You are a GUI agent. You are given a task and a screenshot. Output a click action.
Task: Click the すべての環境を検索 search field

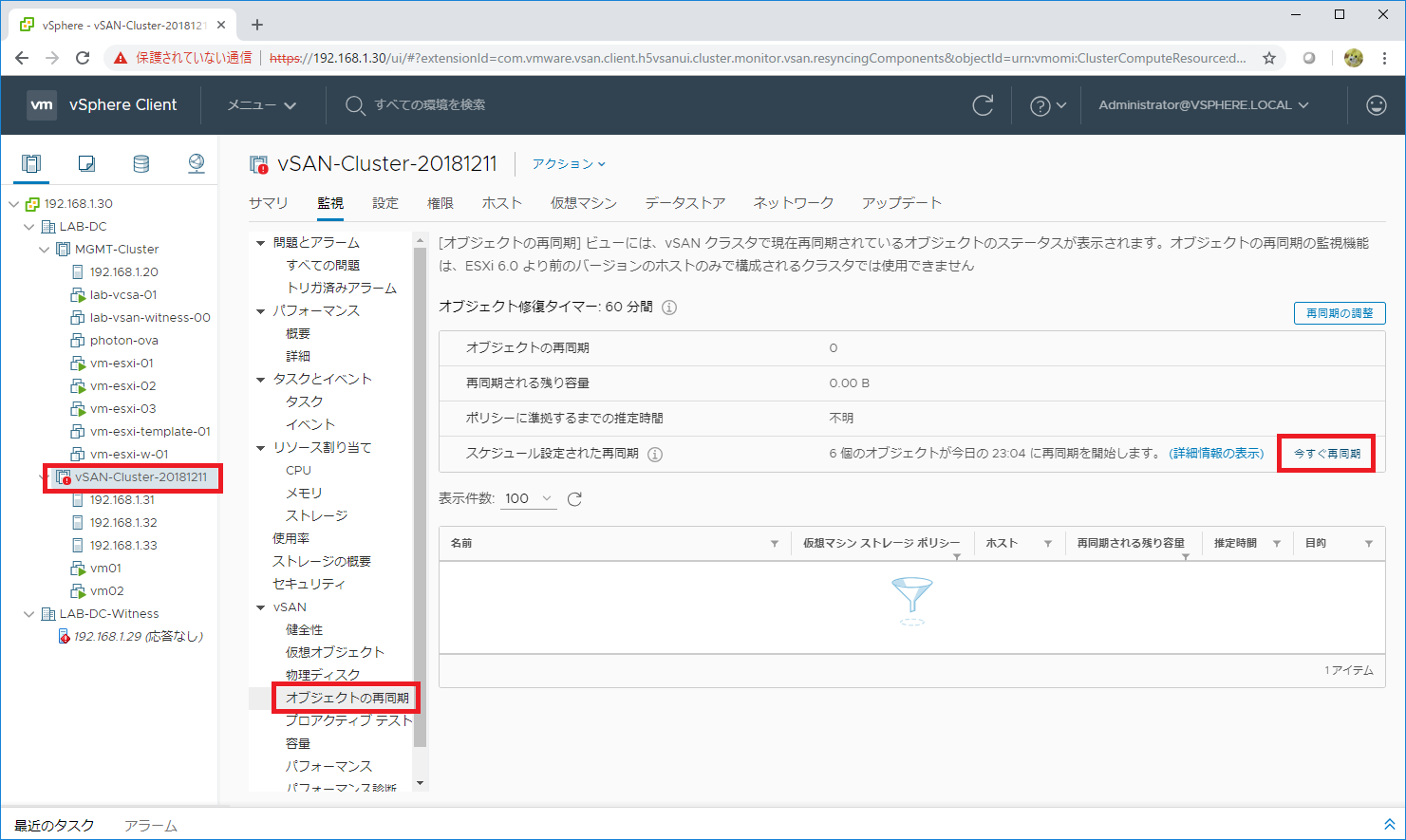(430, 105)
